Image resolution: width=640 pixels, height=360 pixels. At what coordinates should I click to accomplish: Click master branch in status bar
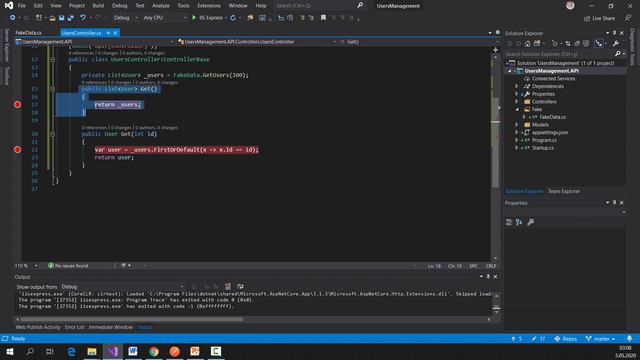pyautogui.click(x=600, y=339)
